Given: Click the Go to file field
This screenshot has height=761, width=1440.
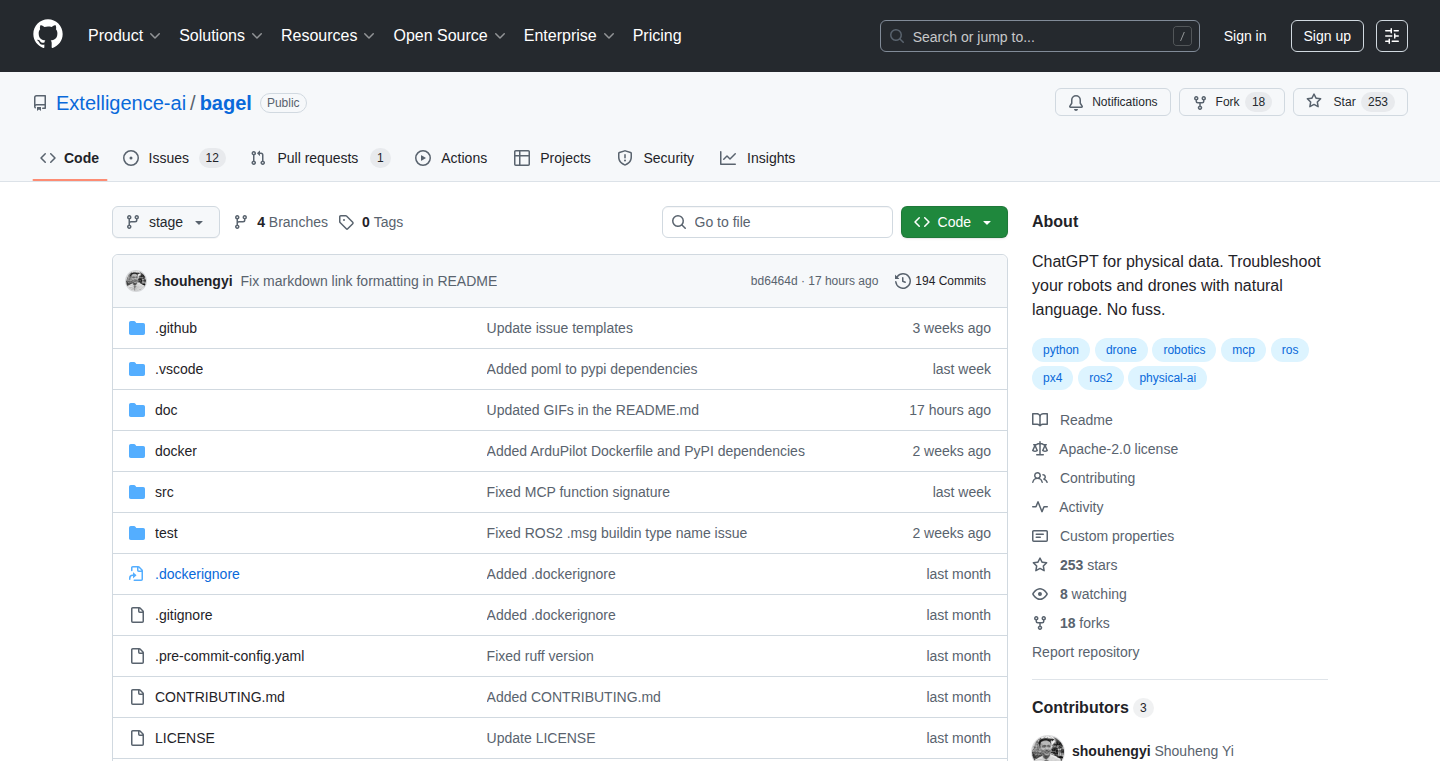Looking at the screenshot, I should (777, 222).
